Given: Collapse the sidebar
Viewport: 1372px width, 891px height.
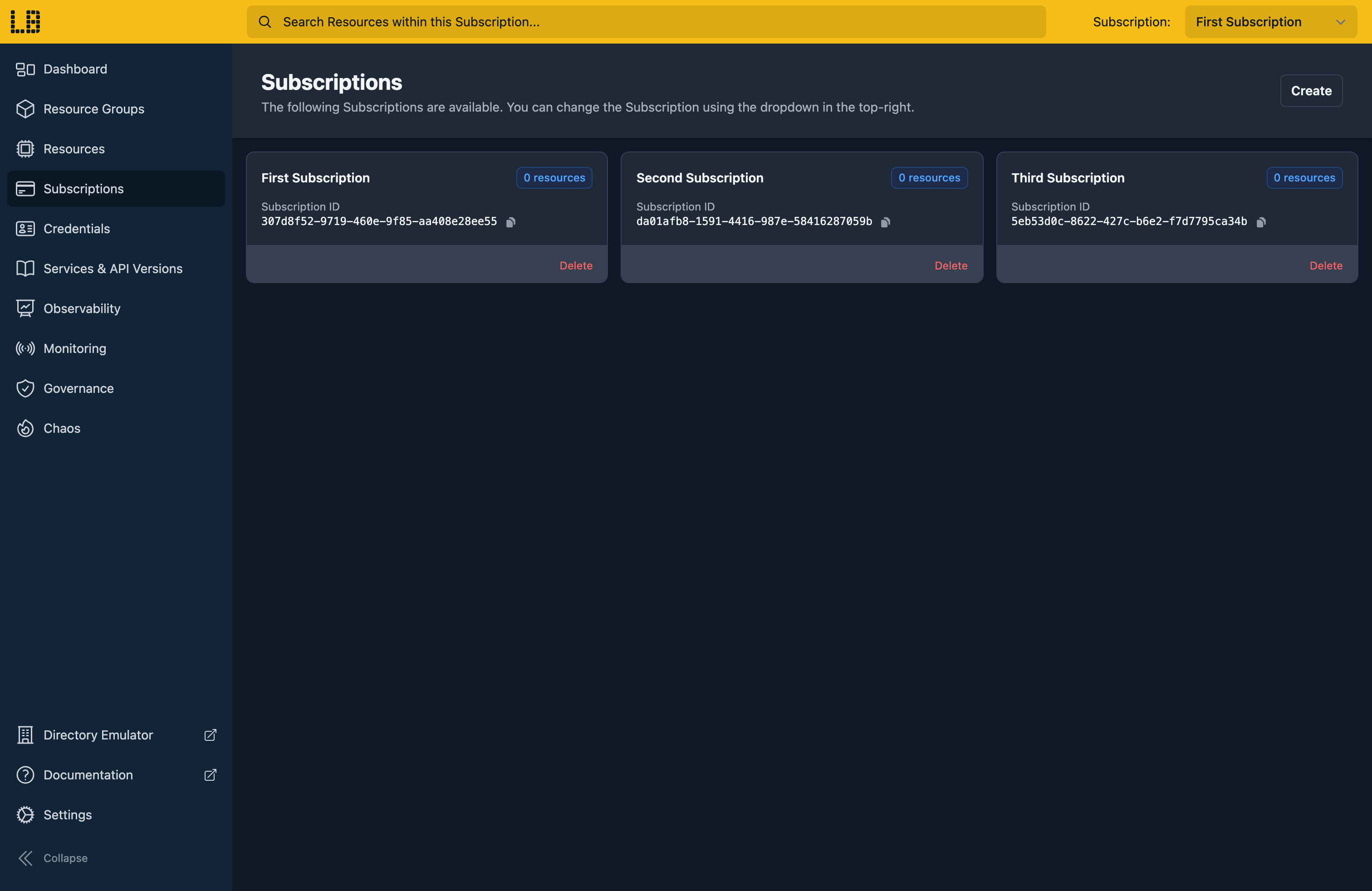Looking at the screenshot, I should (x=53, y=858).
